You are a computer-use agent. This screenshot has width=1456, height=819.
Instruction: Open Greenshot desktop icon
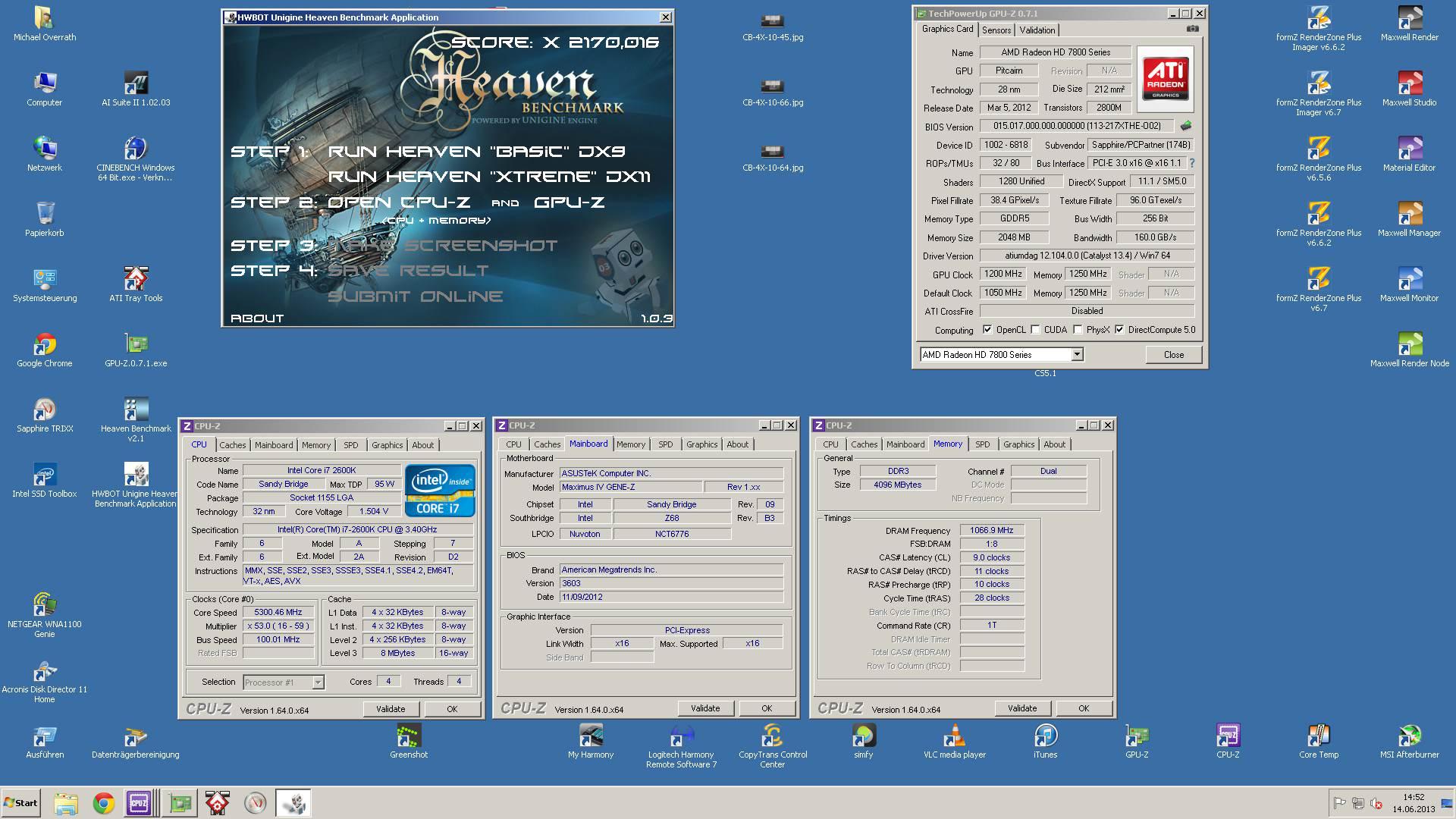coord(409,740)
